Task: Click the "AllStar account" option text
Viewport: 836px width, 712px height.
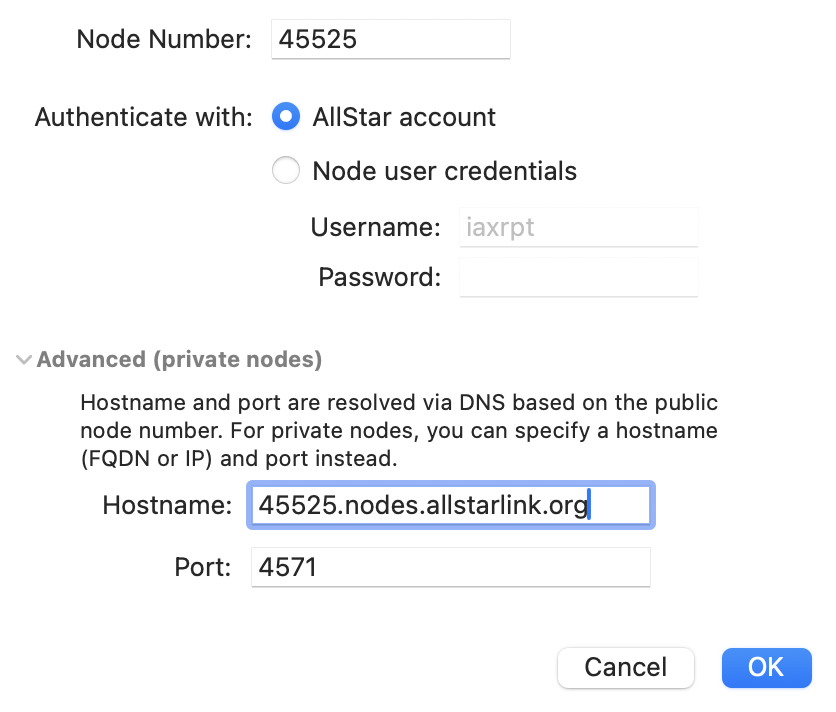Action: click(404, 117)
